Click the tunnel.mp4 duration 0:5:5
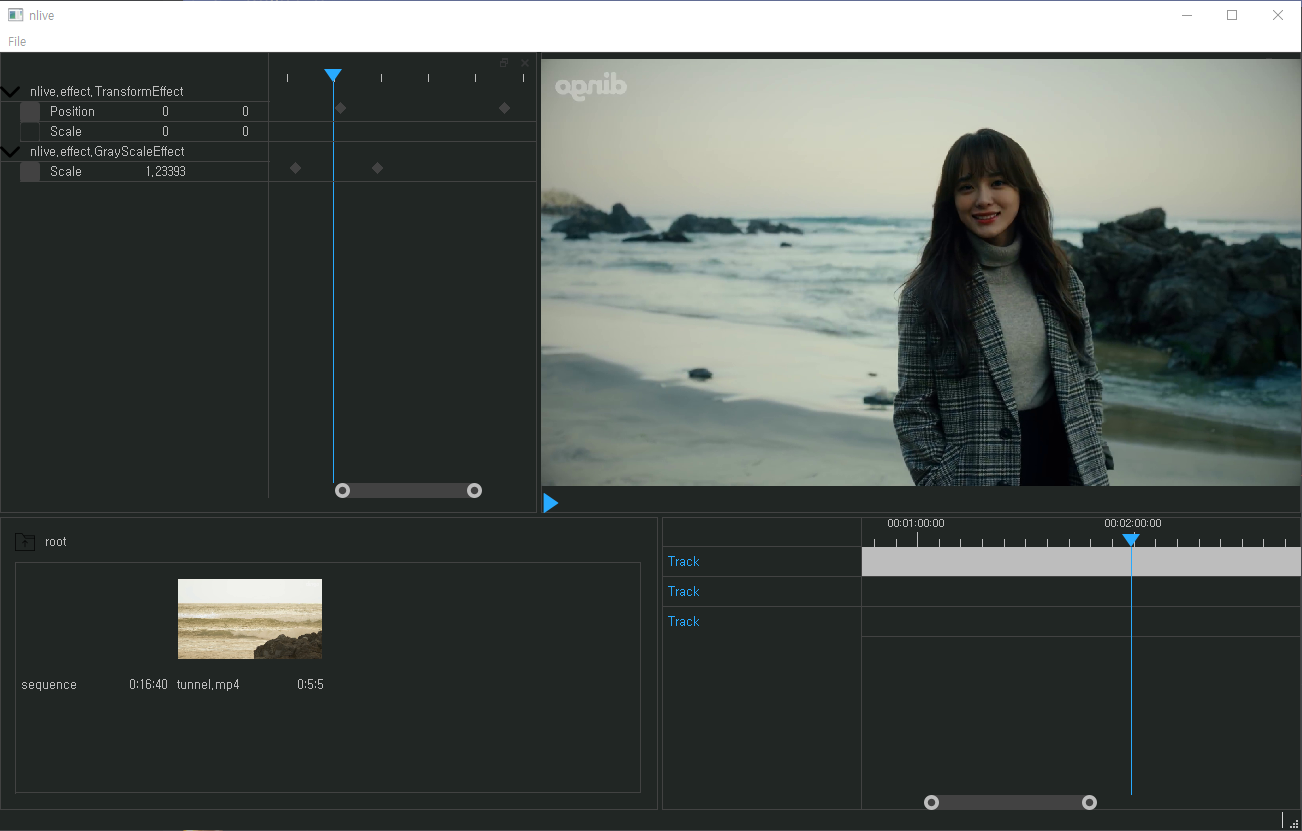The image size is (1302, 831). [310, 685]
